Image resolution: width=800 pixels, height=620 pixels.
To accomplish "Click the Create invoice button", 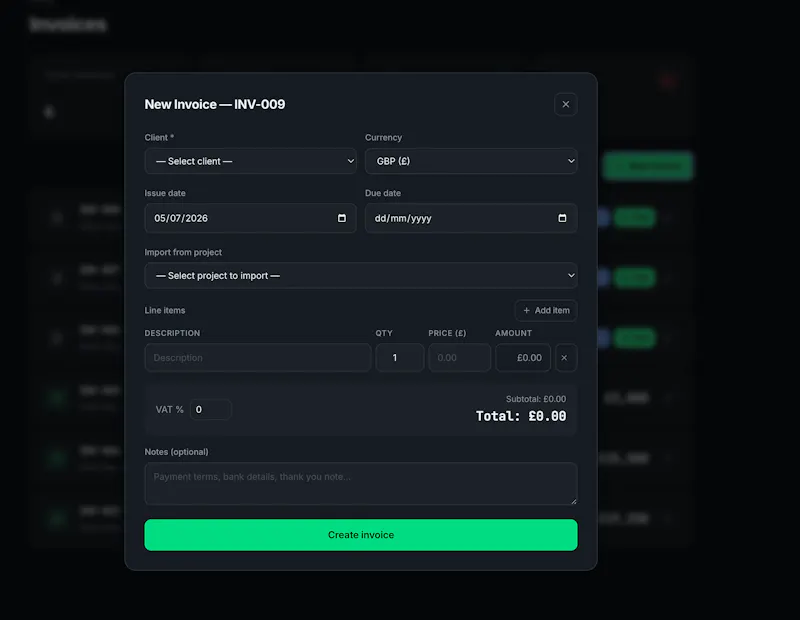I will coord(361,535).
